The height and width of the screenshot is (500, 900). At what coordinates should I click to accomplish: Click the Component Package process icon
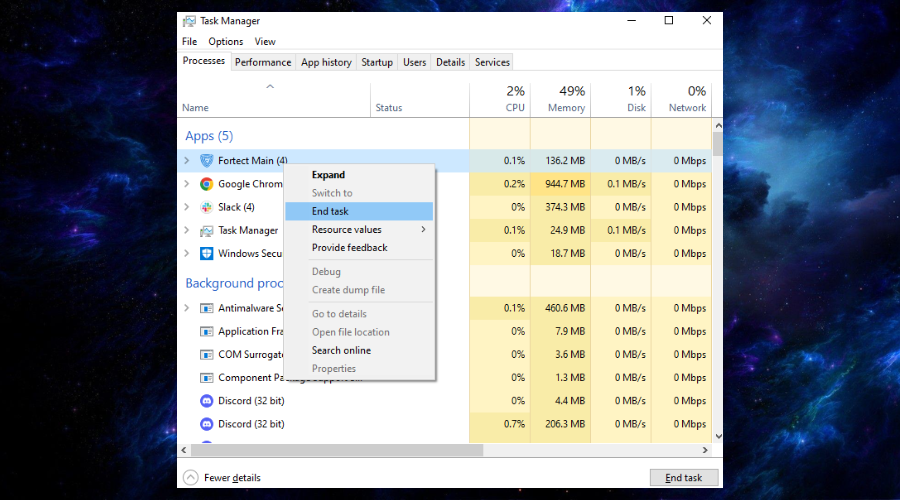click(x=207, y=378)
